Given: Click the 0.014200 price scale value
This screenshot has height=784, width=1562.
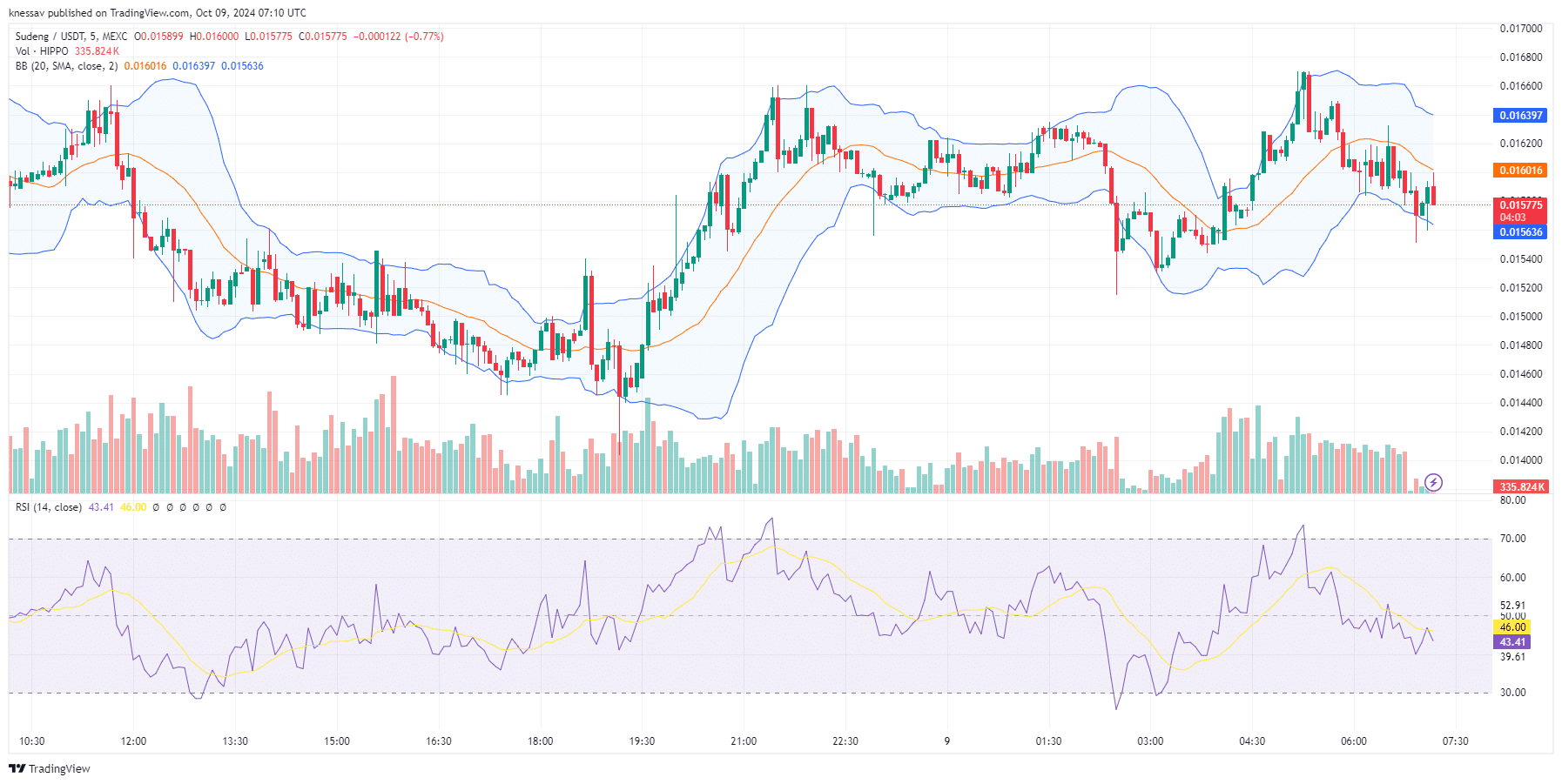Looking at the screenshot, I should (x=1520, y=432).
